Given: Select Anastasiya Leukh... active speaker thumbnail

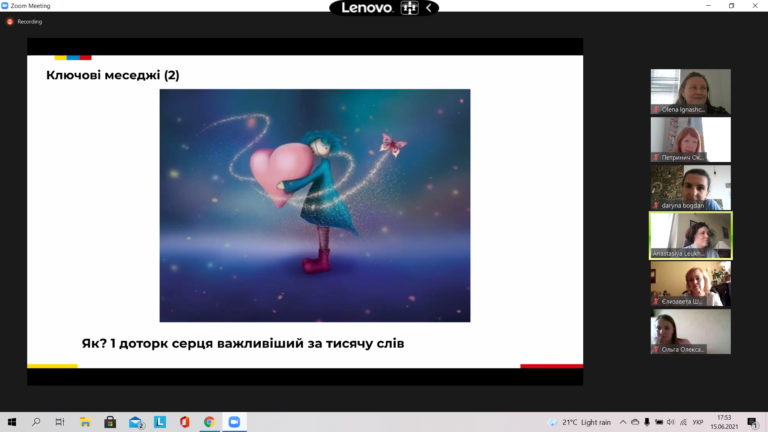Looking at the screenshot, I should click(691, 236).
